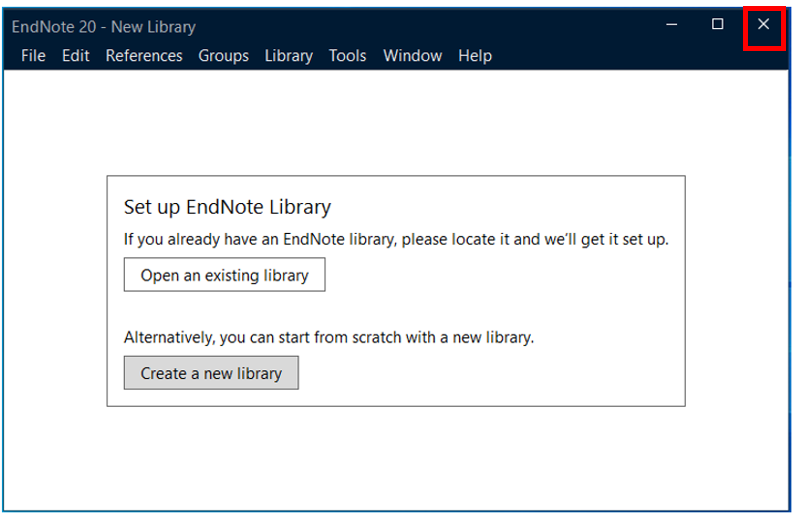
Task: Open the Window menu
Action: pyautogui.click(x=413, y=55)
